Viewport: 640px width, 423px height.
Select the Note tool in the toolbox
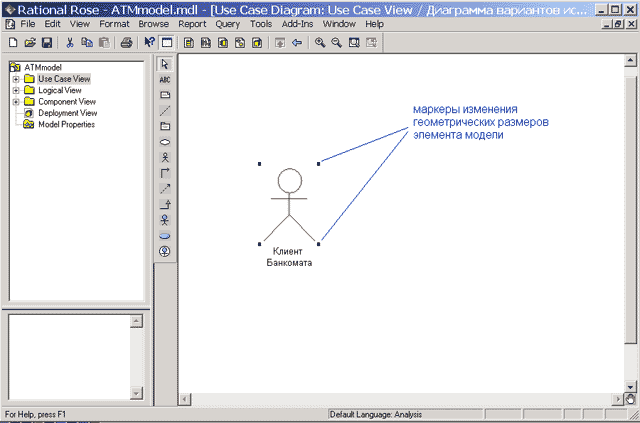point(165,95)
